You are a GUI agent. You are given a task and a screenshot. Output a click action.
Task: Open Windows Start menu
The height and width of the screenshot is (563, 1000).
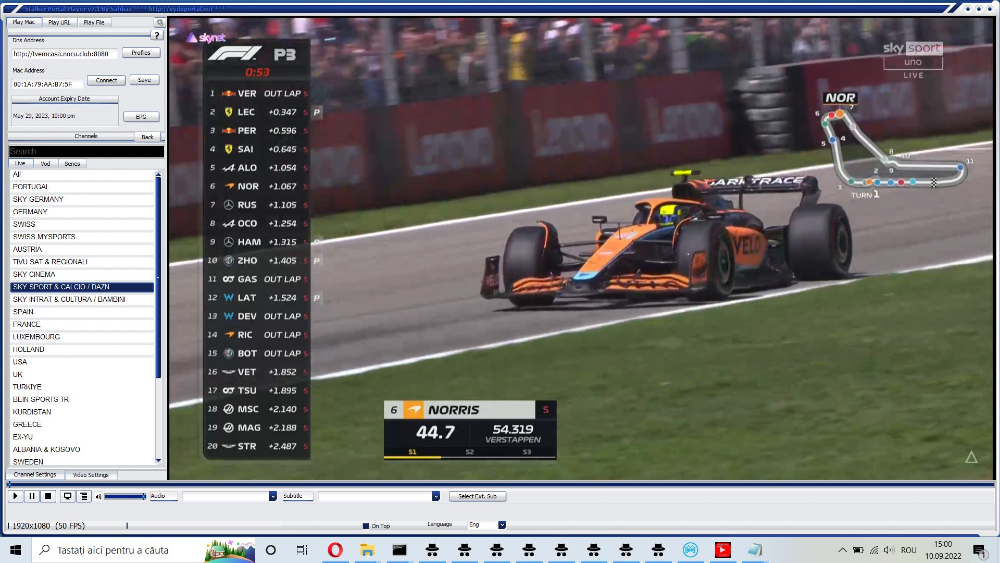(16, 550)
